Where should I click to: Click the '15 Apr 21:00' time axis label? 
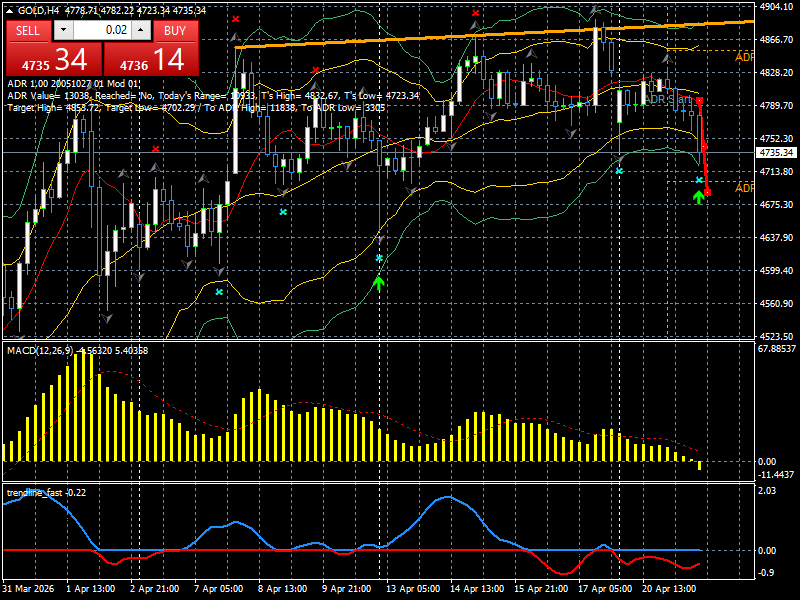click(541, 588)
